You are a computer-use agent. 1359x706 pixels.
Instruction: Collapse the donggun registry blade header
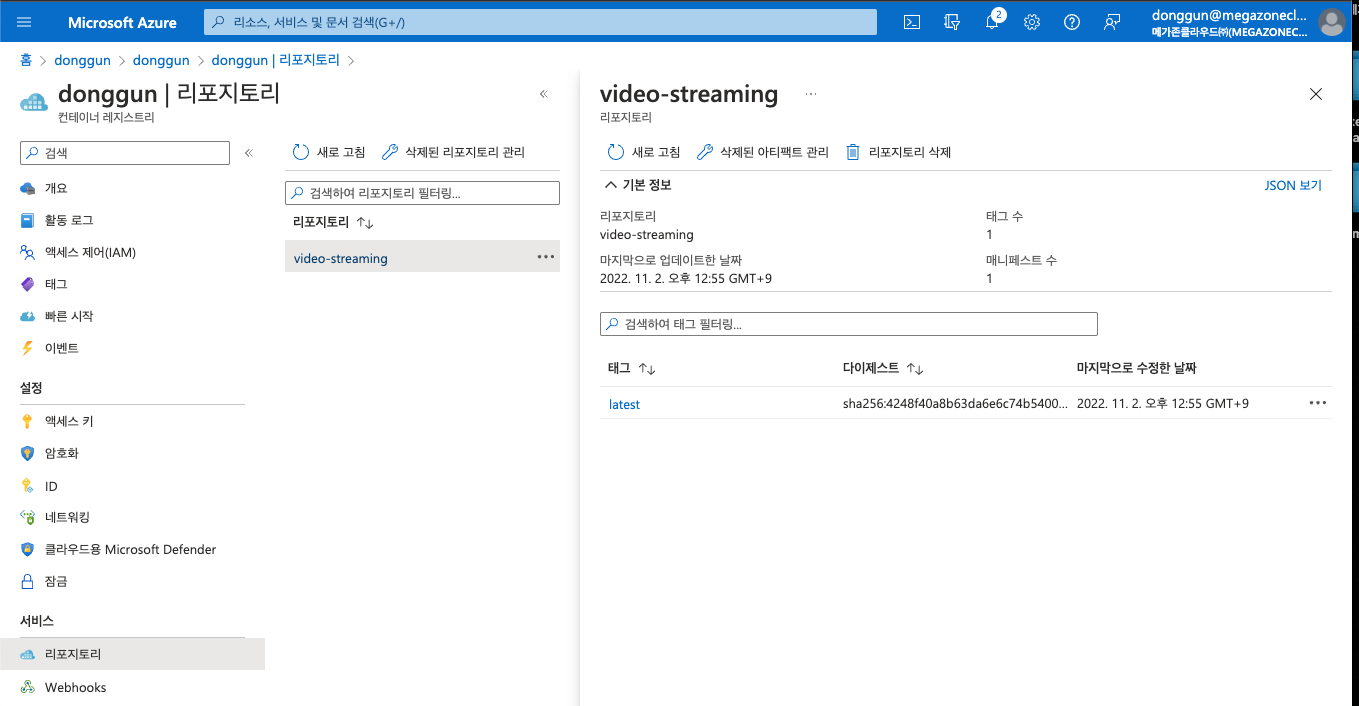pyautogui.click(x=544, y=94)
